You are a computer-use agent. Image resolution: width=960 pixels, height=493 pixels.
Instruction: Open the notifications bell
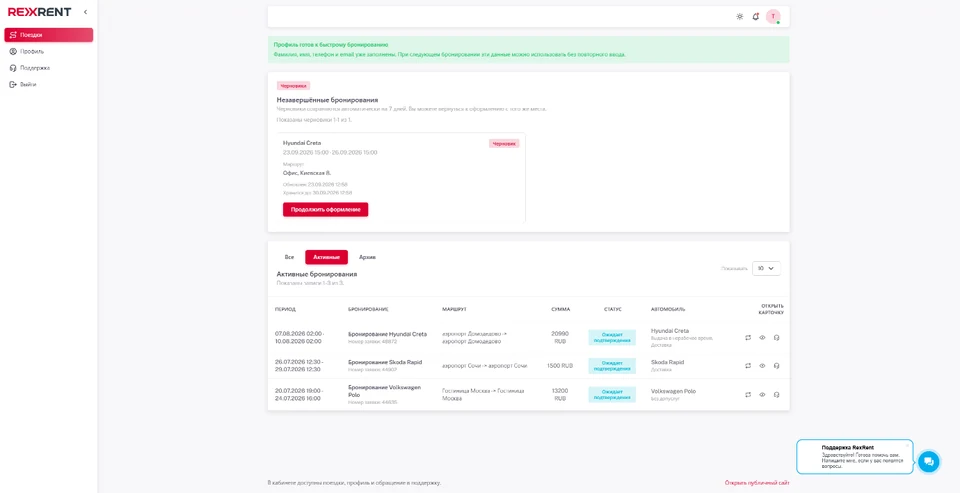click(x=756, y=17)
